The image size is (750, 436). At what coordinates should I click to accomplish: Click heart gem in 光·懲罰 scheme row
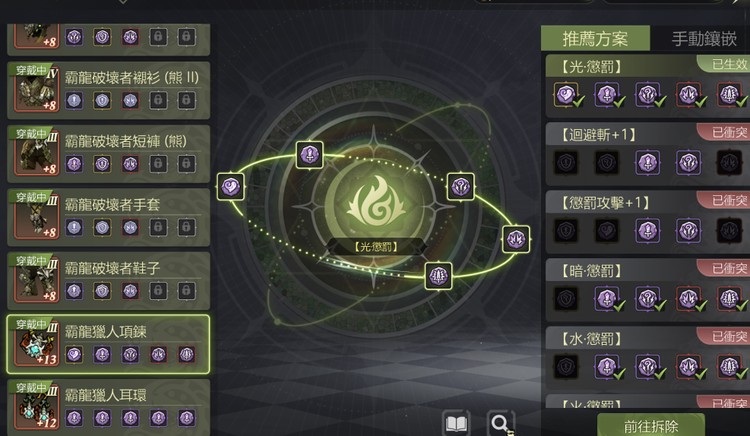565,94
